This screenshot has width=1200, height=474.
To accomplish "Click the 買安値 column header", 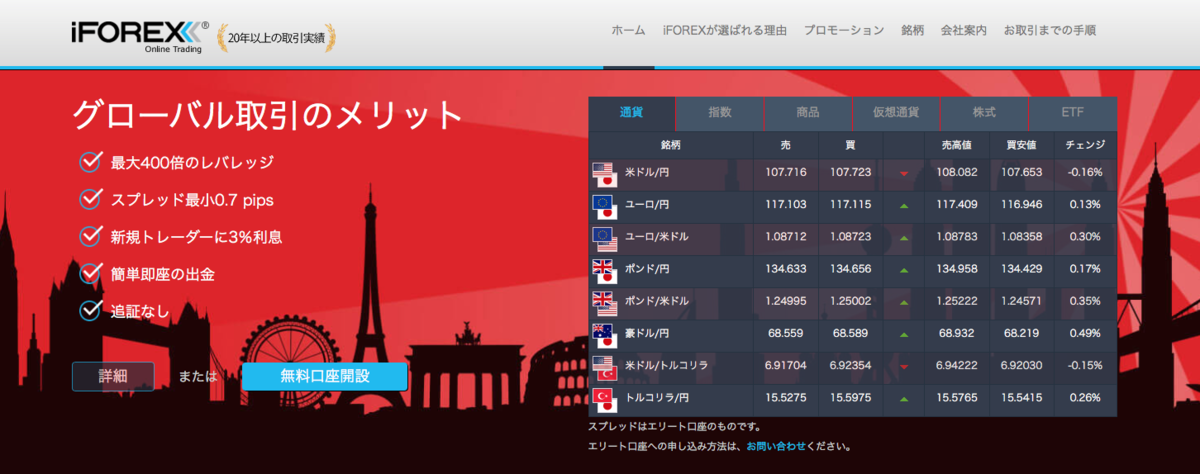I will click(x=1021, y=145).
